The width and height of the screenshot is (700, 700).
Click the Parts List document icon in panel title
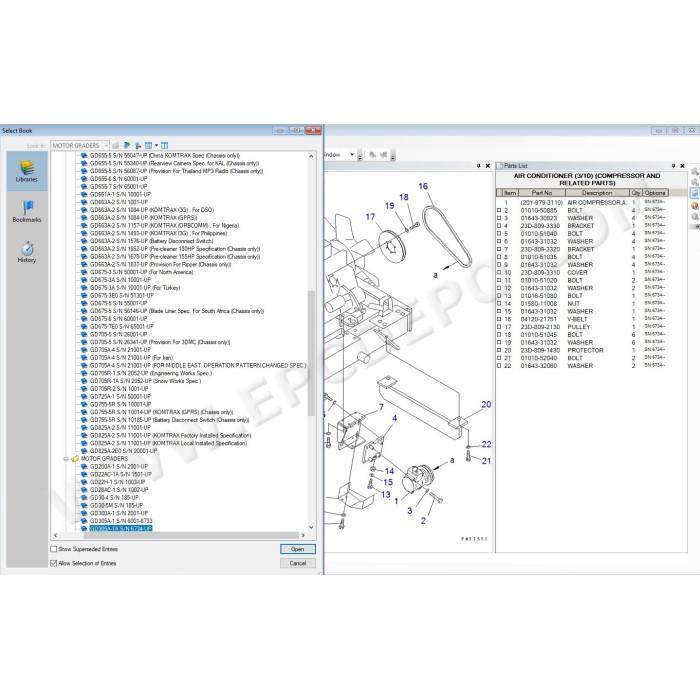[500, 166]
